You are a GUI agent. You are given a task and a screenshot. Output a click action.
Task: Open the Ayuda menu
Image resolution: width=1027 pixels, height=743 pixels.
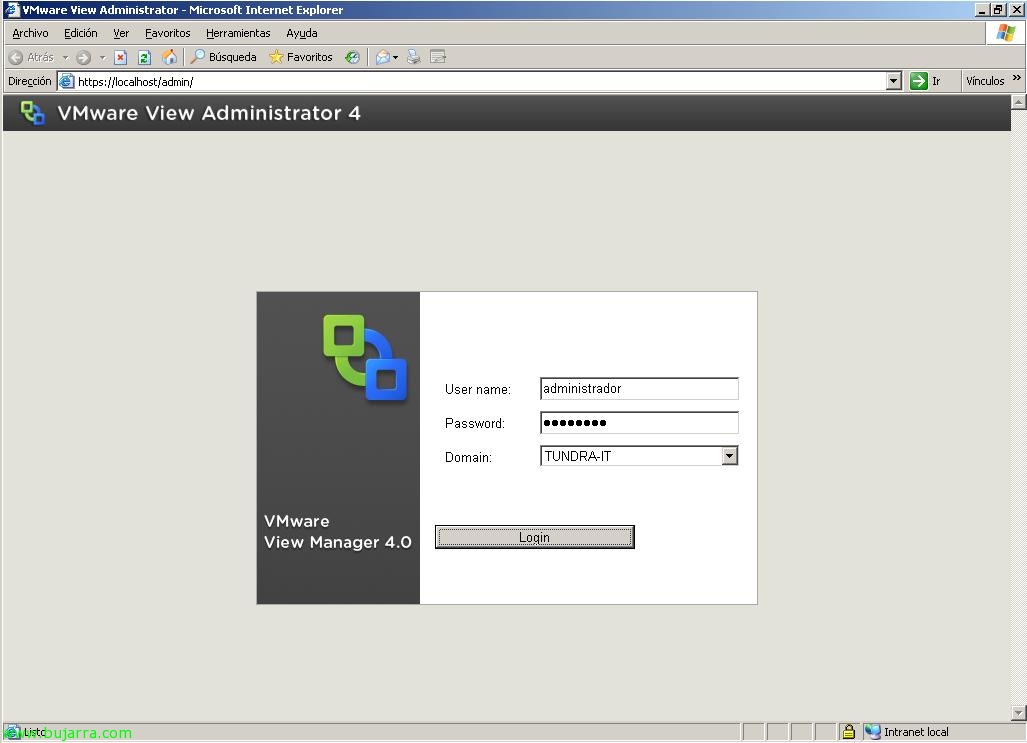(x=301, y=33)
